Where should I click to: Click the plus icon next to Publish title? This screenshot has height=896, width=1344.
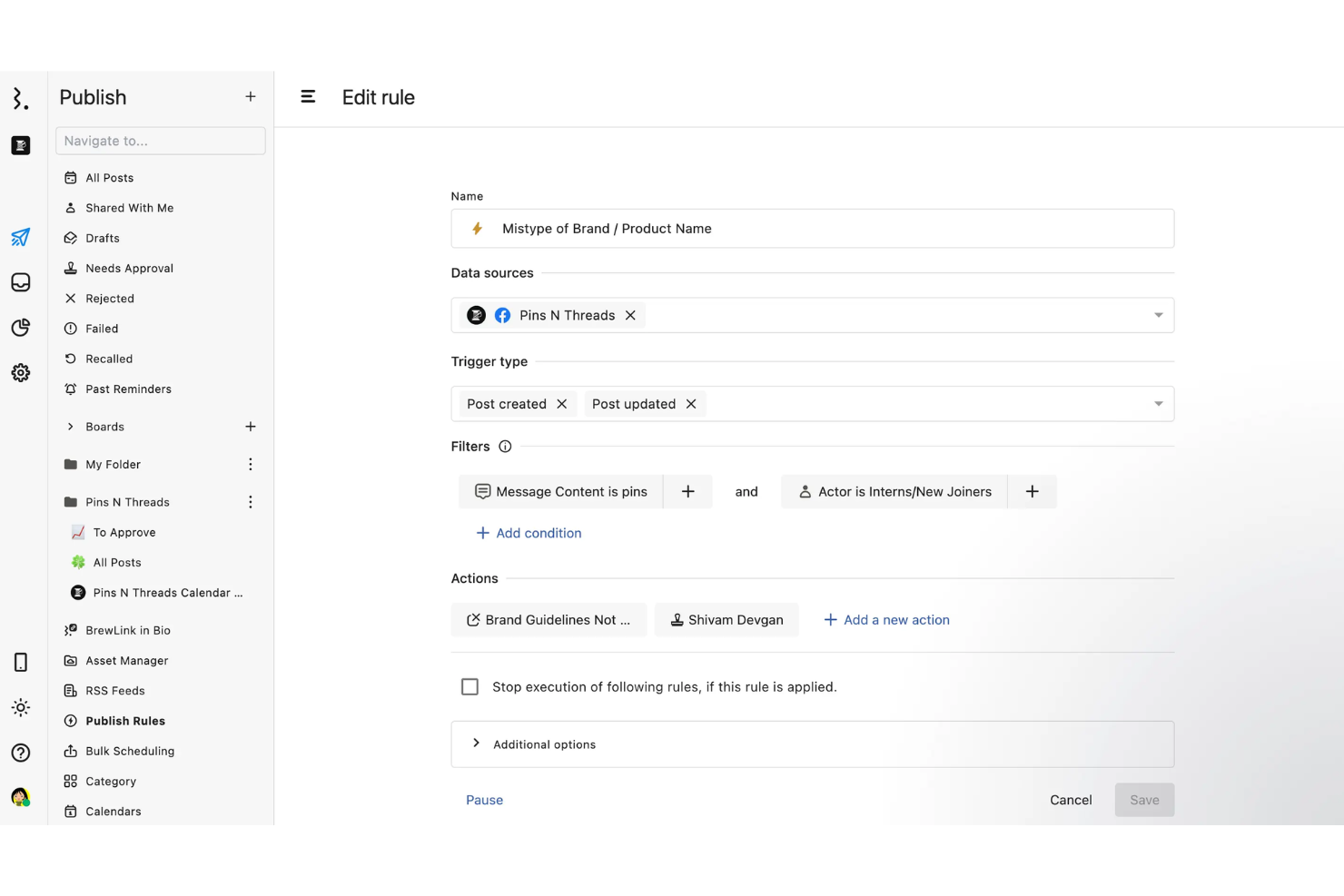coord(251,96)
